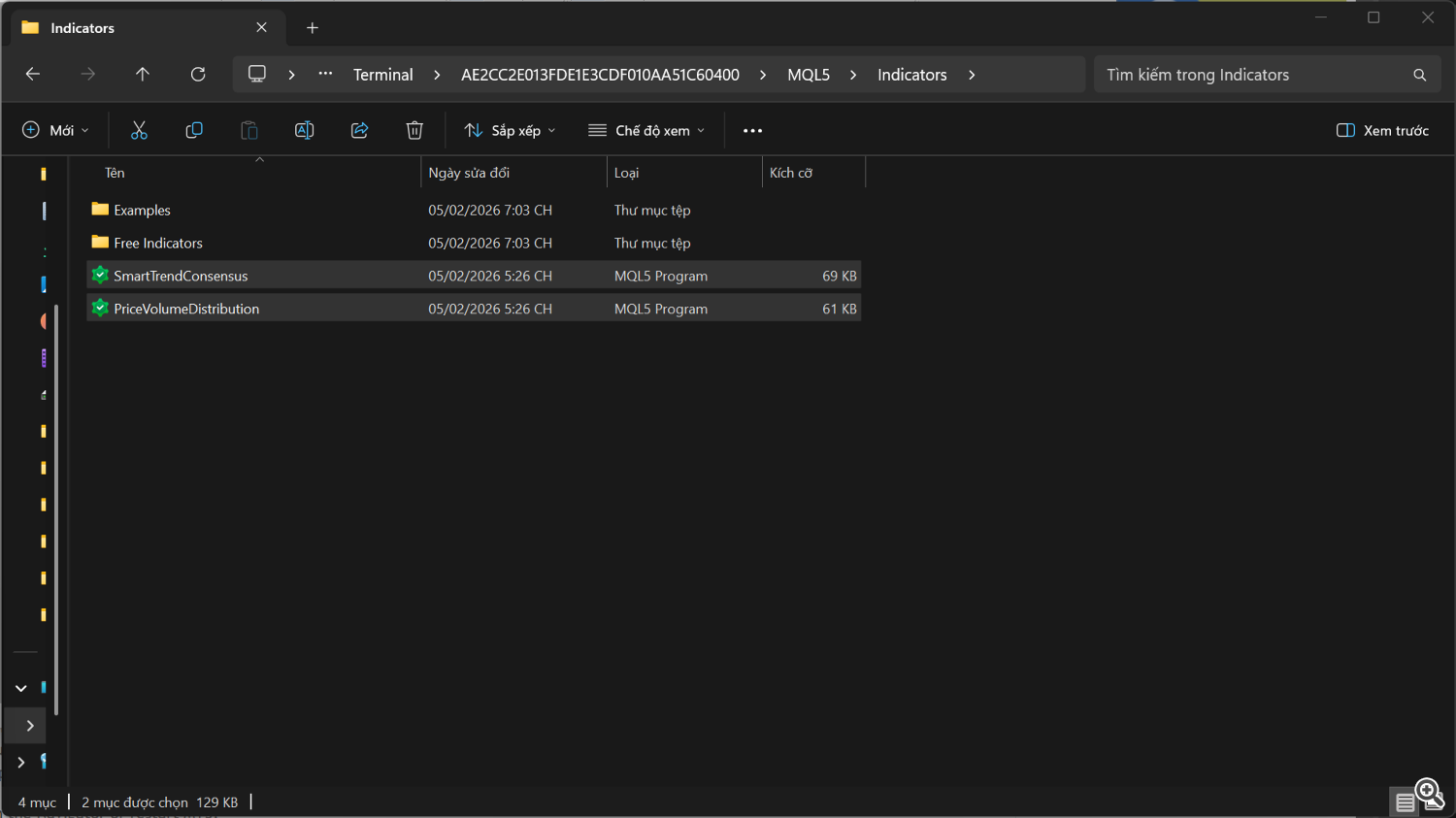1456x818 pixels.
Task: Switch to details view in status bar
Action: pos(1405,802)
